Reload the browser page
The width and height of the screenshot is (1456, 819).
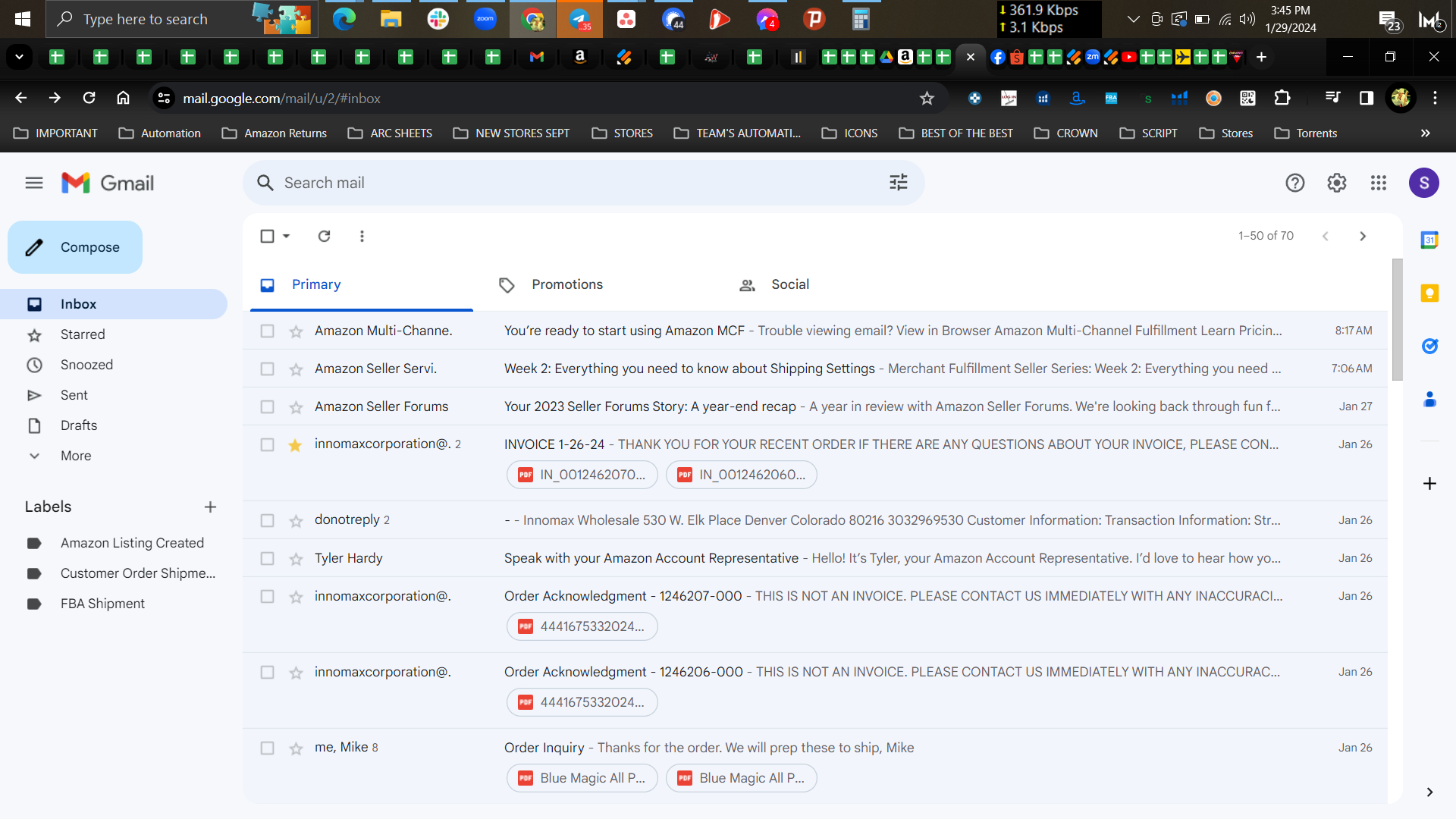89,98
